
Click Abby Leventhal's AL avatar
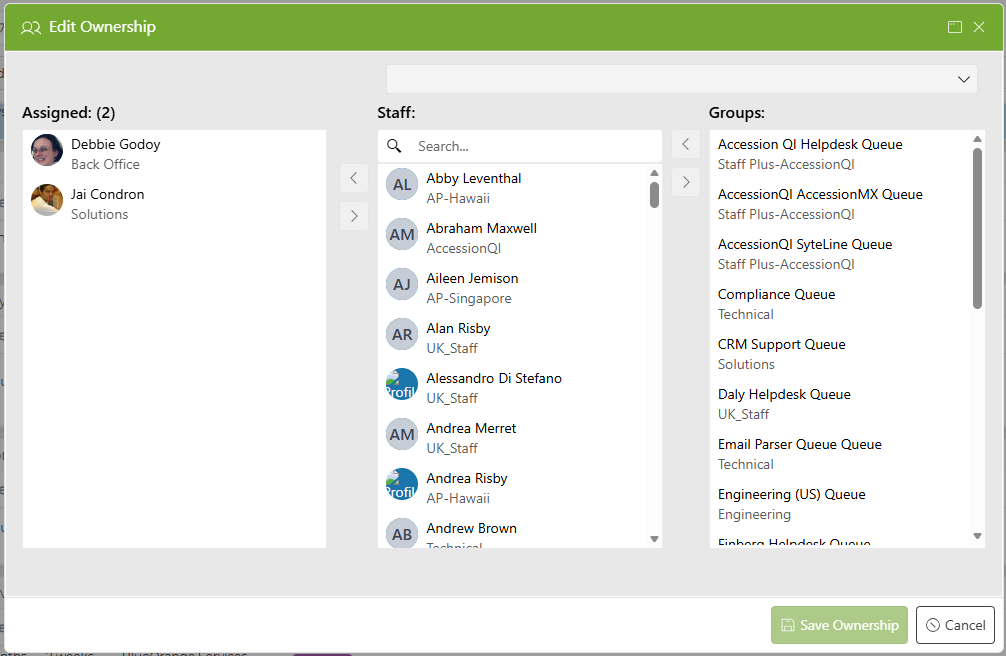(402, 184)
